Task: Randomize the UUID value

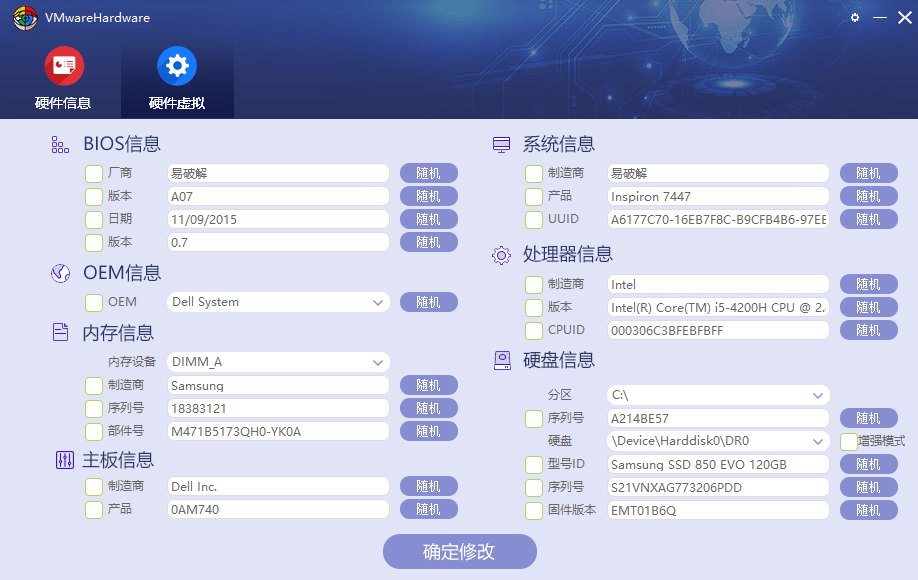Action: (x=869, y=219)
